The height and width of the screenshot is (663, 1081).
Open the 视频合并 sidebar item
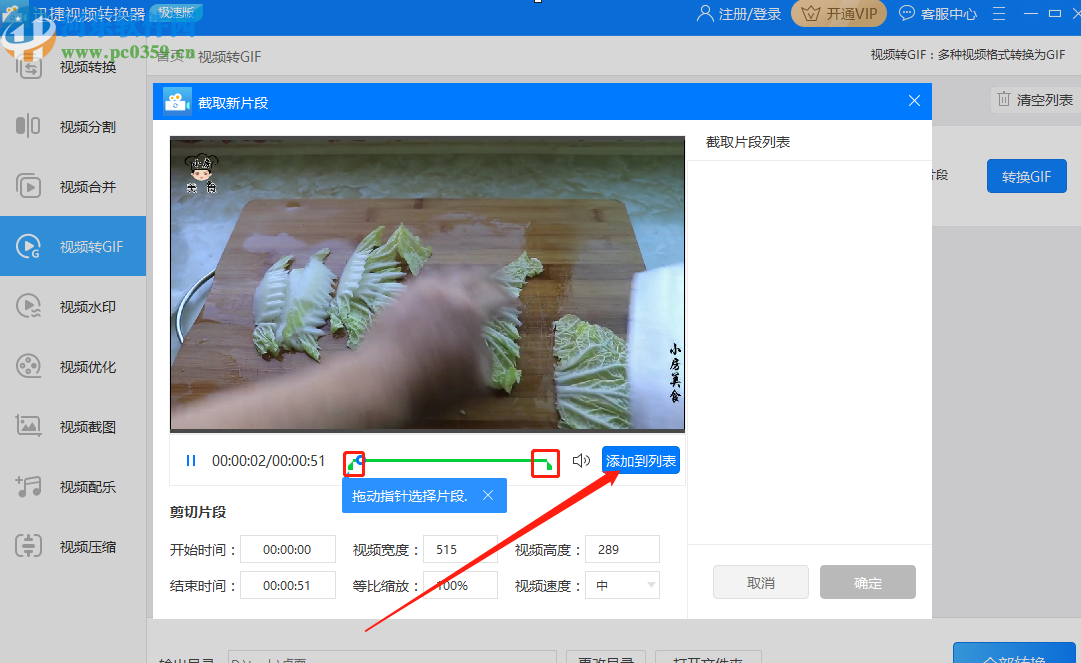click(x=72, y=187)
